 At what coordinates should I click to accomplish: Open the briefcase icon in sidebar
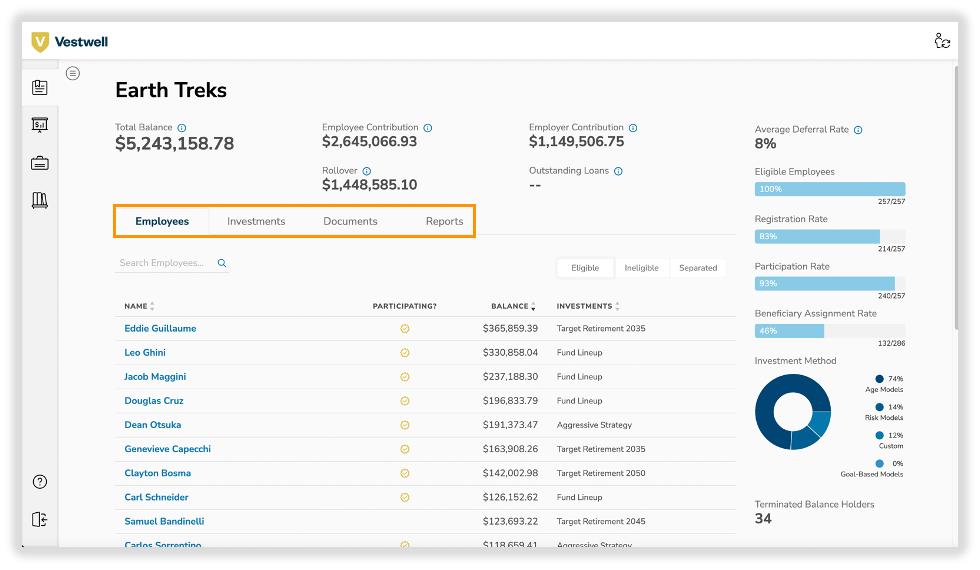point(40,163)
